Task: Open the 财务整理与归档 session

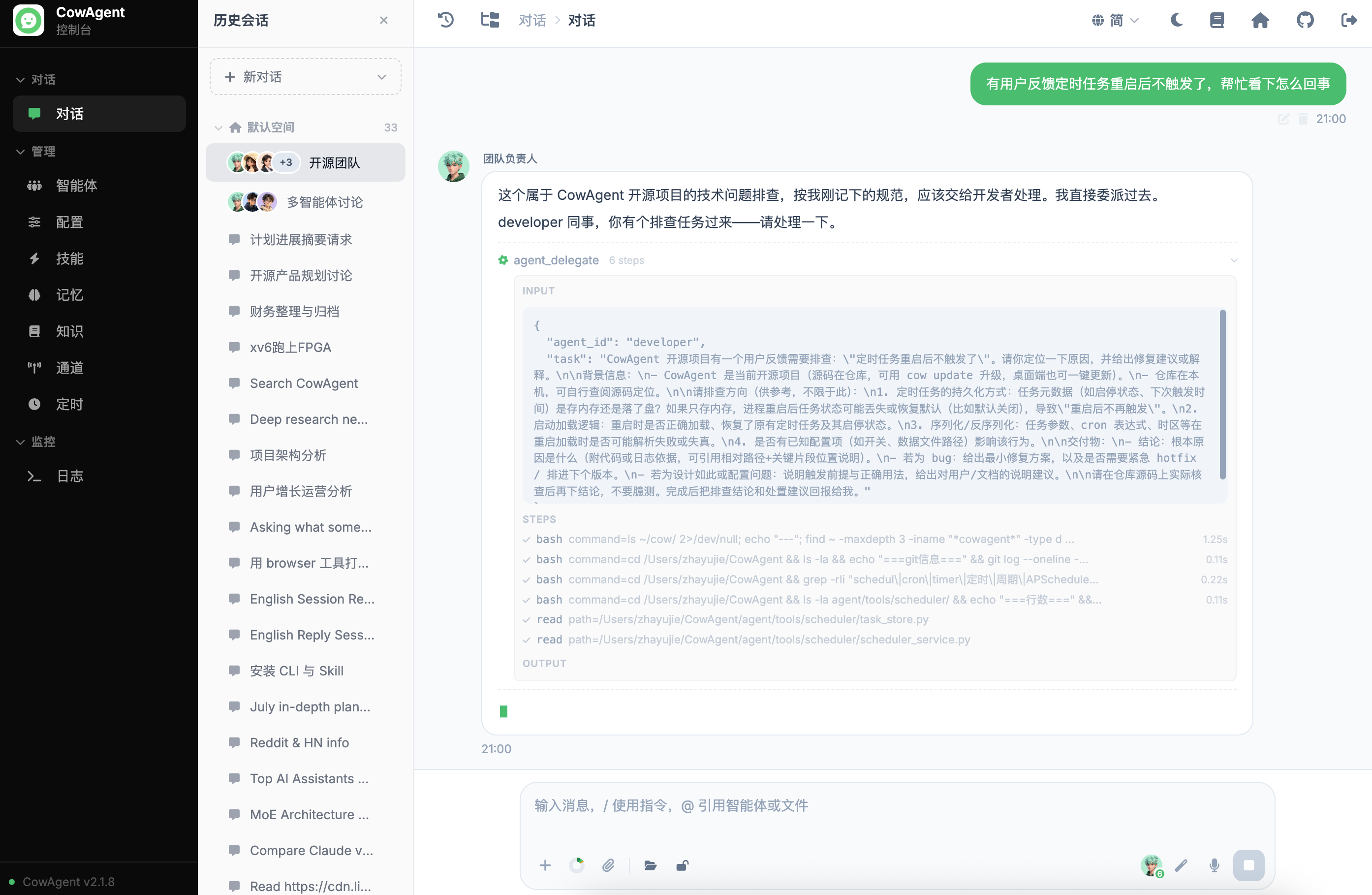Action: click(x=306, y=312)
